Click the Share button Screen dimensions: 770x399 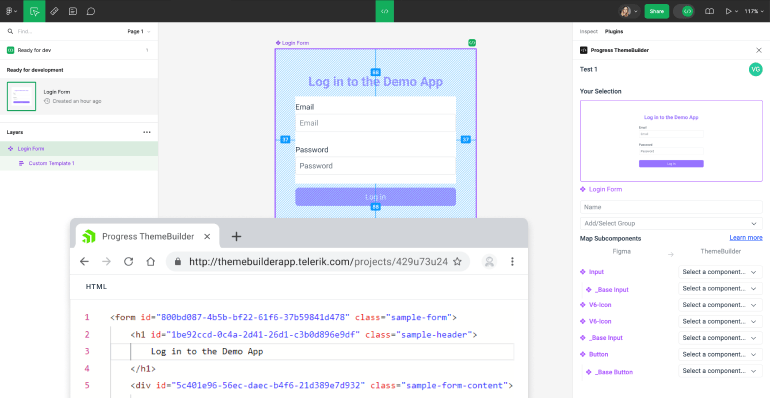tap(657, 11)
